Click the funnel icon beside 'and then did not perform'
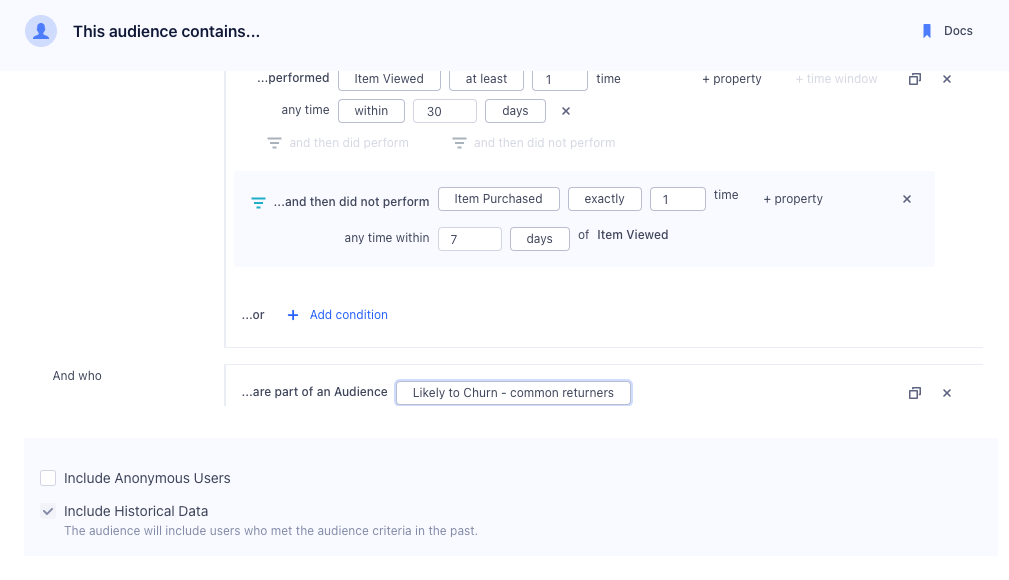 [459, 142]
